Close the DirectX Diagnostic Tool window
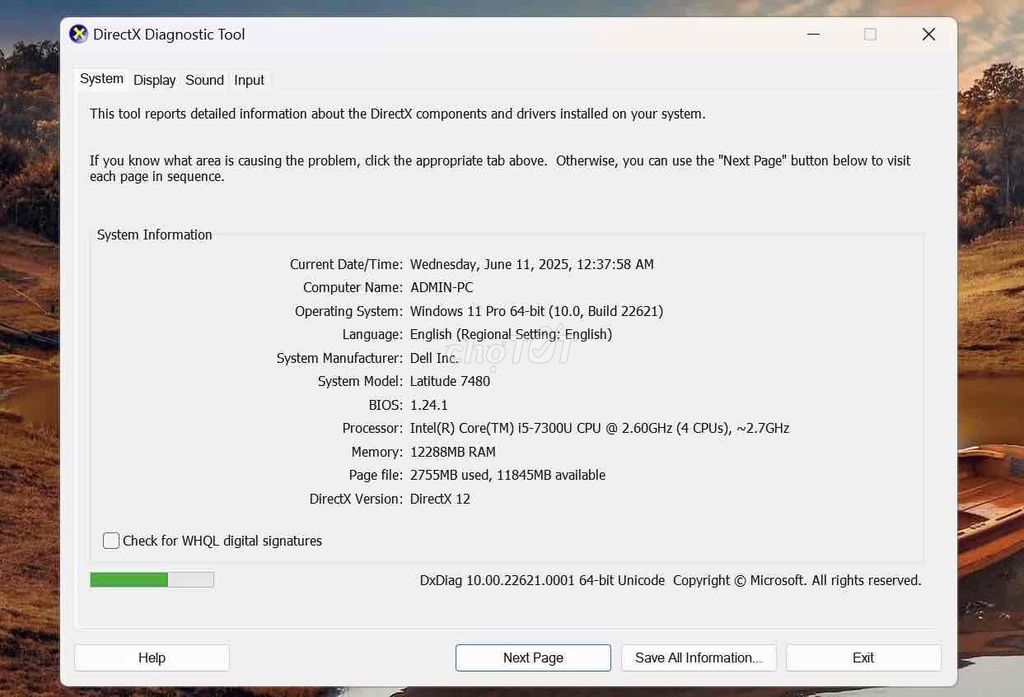This screenshot has width=1024, height=697. click(x=928, y=34)
